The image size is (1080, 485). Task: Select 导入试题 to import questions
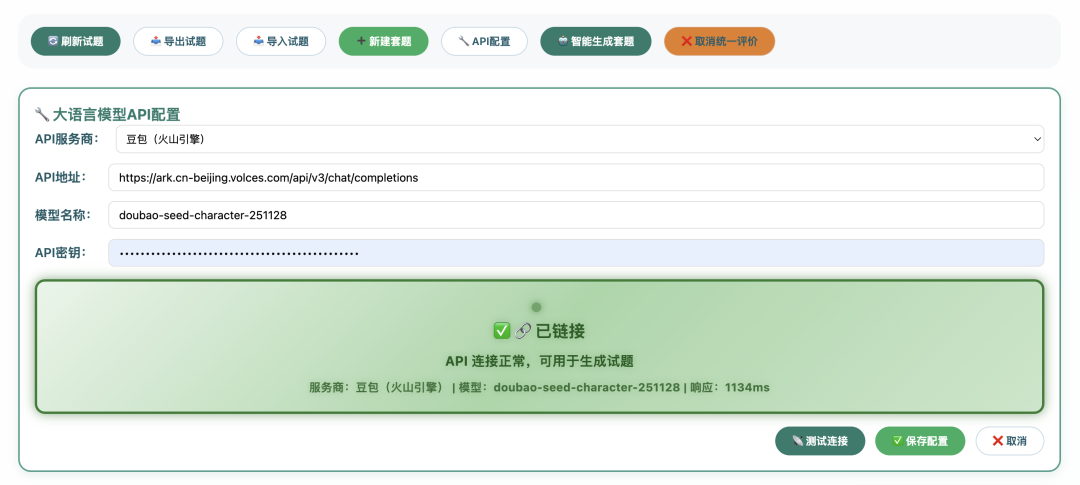coord(281,41)
